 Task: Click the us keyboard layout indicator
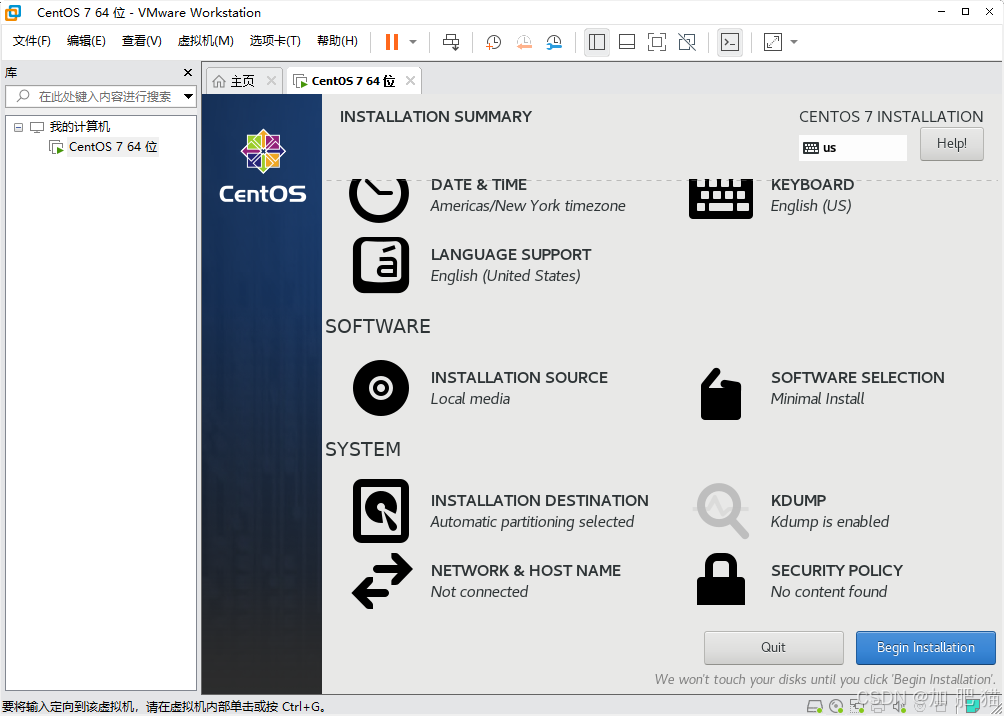852,148
